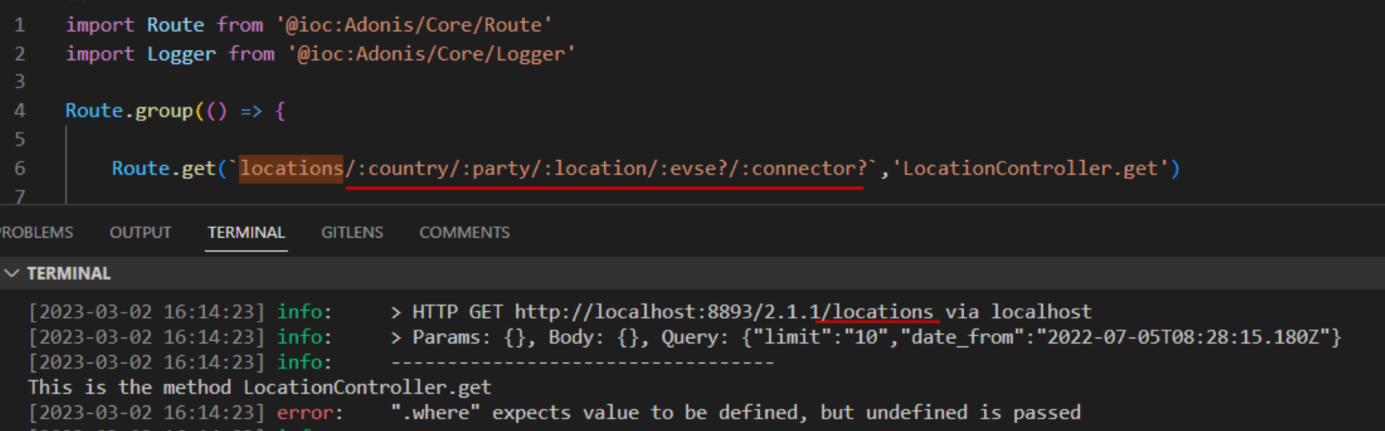Click the 'via localhost' text in terminal
The width and height of the screenshot is (1385, 431).
[x=1018, y=312]
